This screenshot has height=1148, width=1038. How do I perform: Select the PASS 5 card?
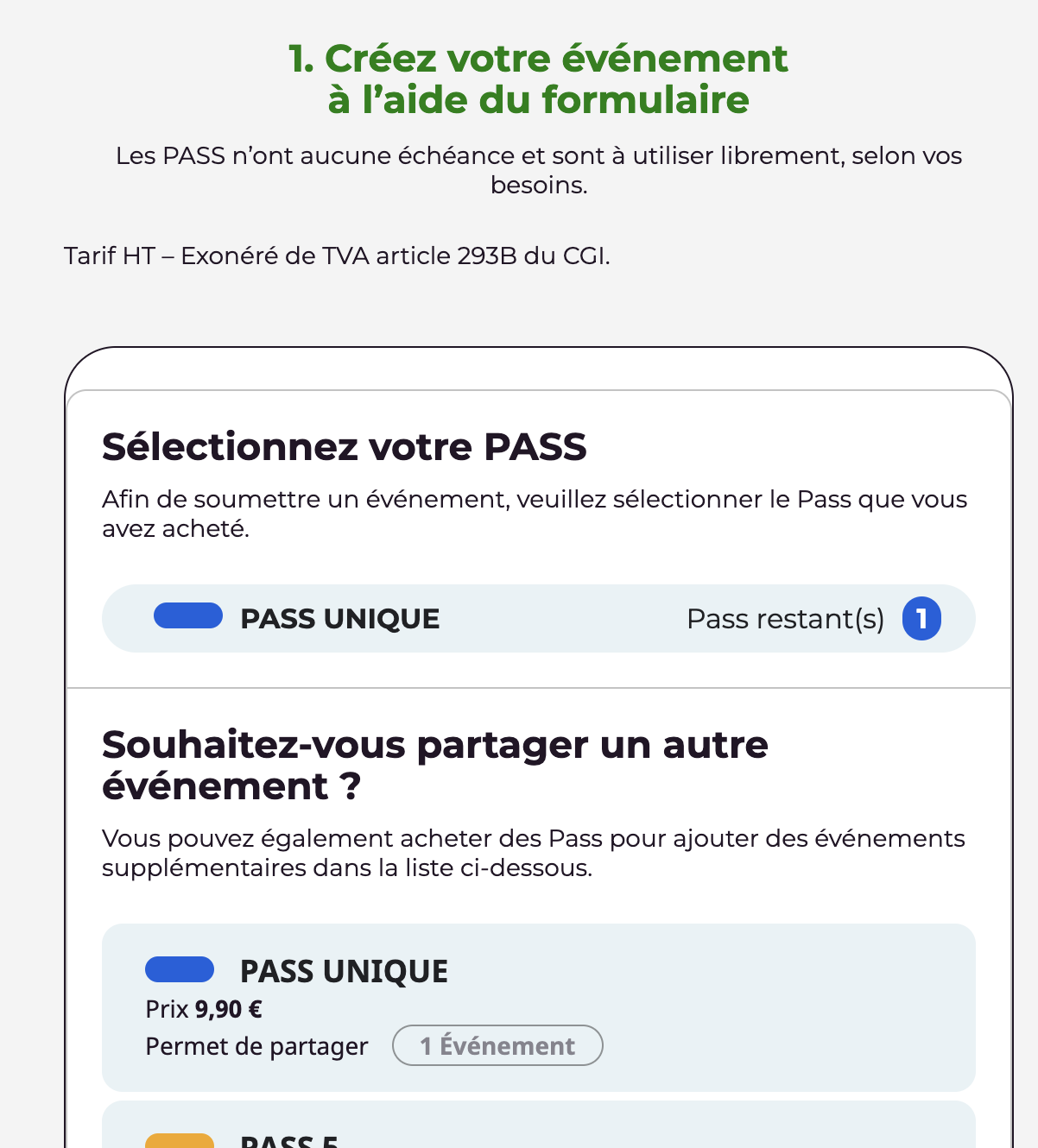pyautogui.click(x=538, y=1124)
